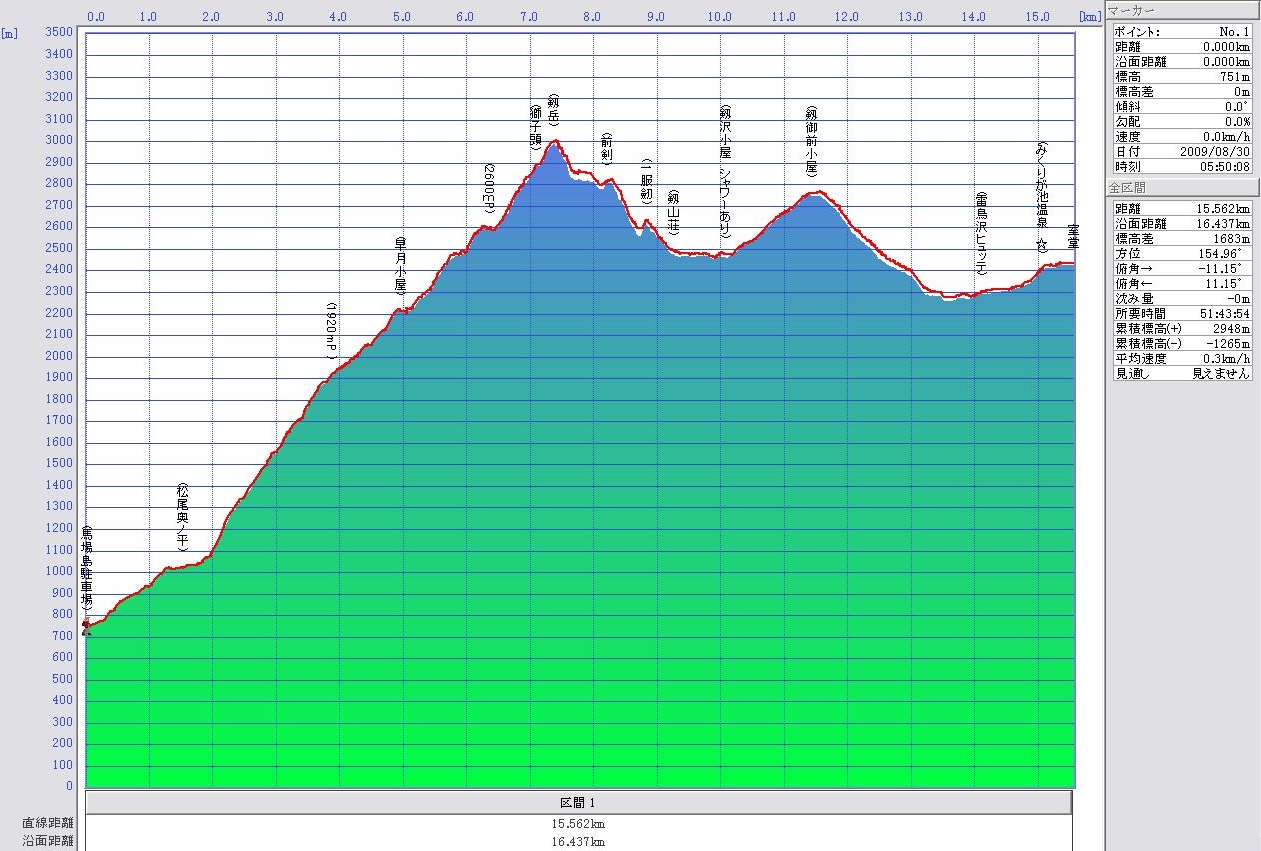
Task: Click the 累積標高(+) 2948m row
Action: pos(1181,328)
